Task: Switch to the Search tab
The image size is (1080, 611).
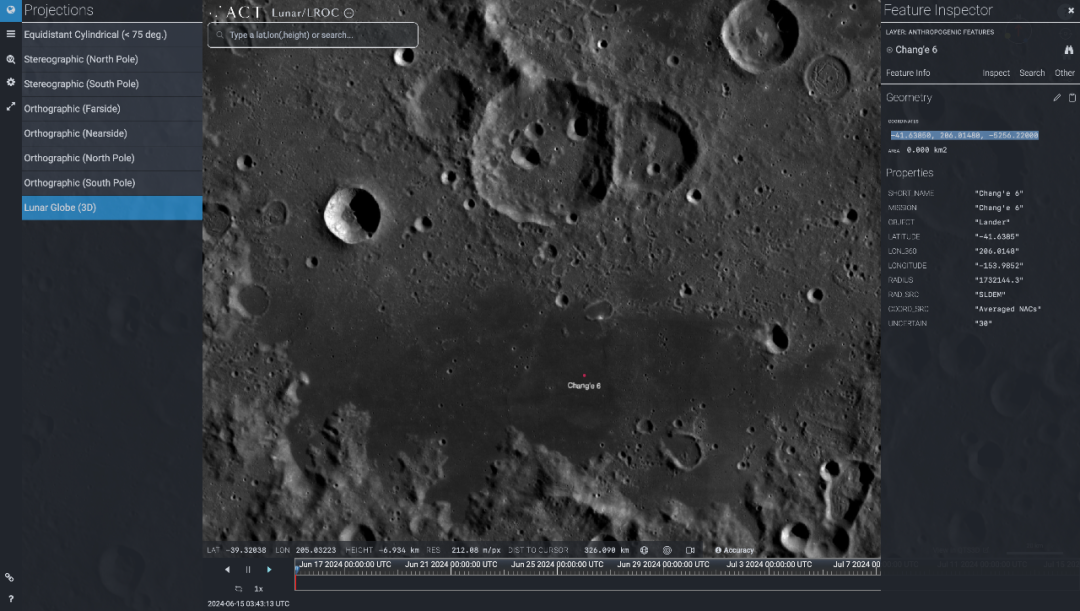Action: (1032, 73)
